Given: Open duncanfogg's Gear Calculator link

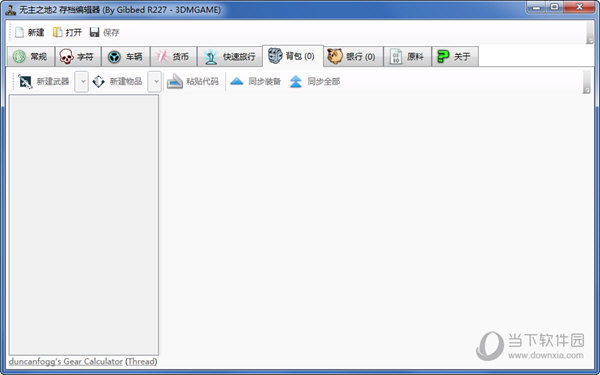Looking at the screenshot, I should (x=66, y=362).
